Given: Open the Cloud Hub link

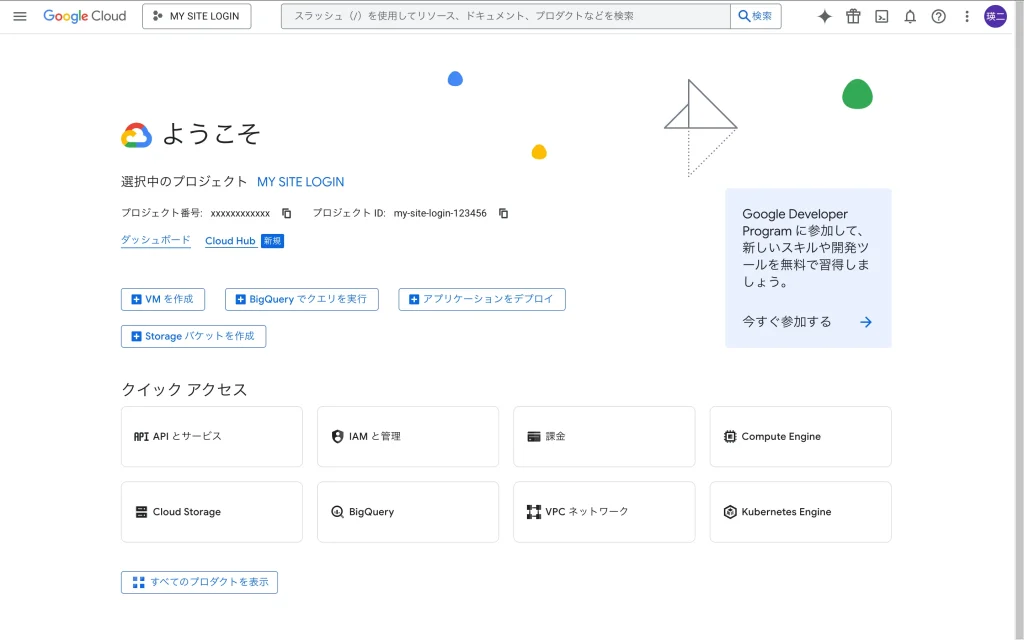Looking at the screenshot, I should 230,241.
